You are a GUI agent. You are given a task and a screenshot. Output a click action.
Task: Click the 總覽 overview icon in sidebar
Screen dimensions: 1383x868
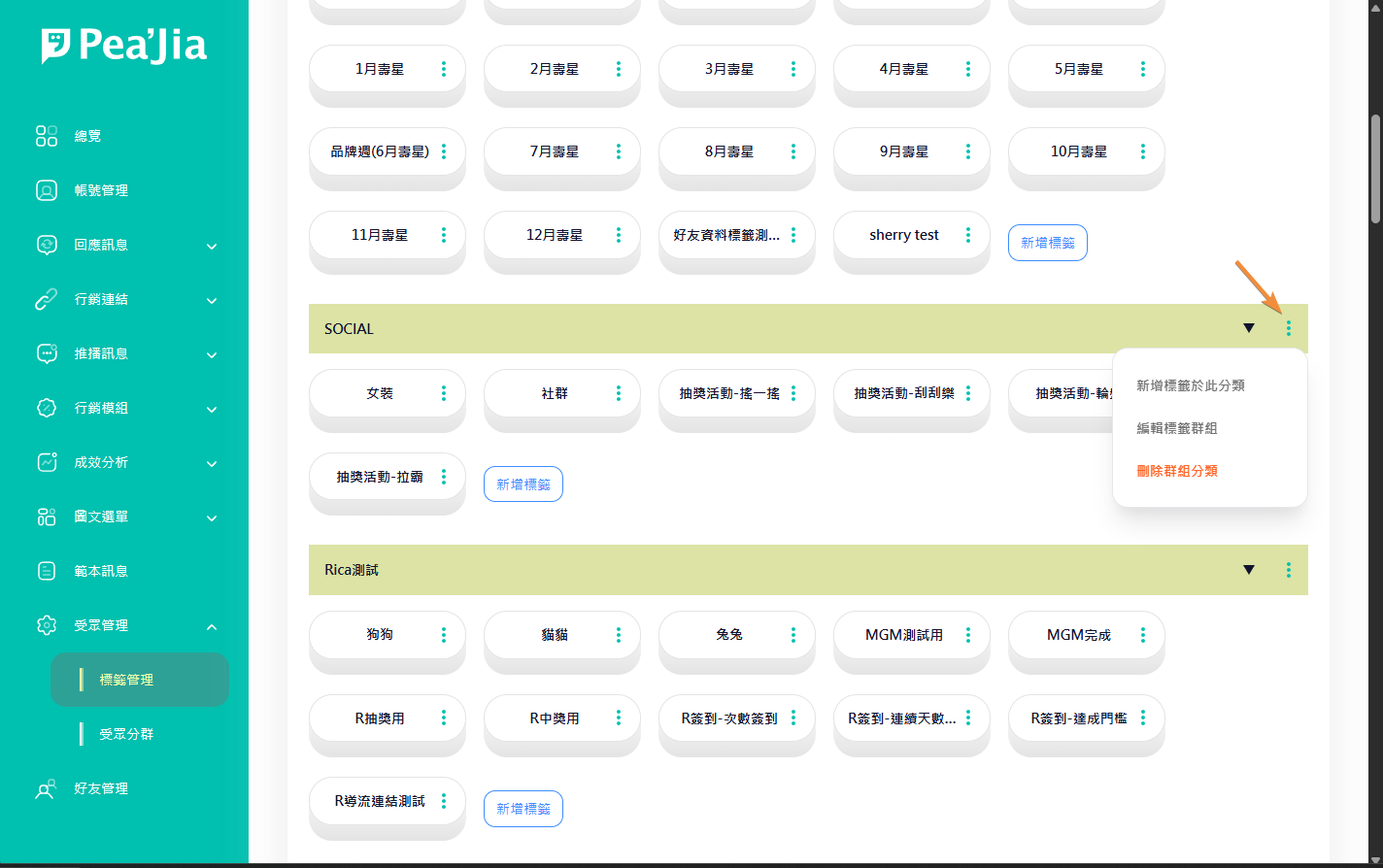click(47, 136)
